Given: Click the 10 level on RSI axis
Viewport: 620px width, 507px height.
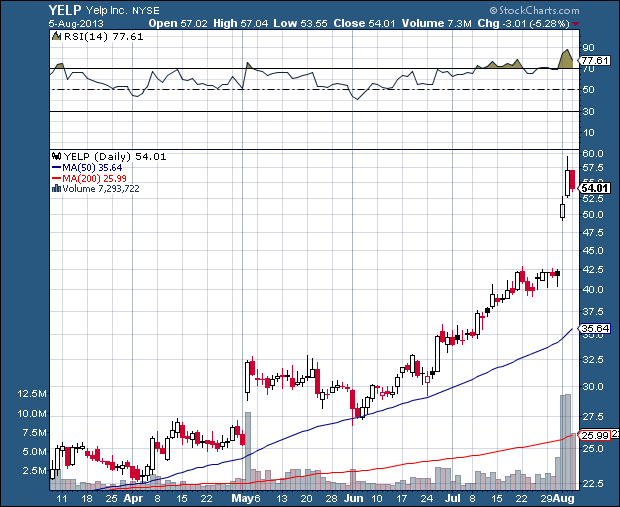Looking at the screenshot, I should (588, 133).
